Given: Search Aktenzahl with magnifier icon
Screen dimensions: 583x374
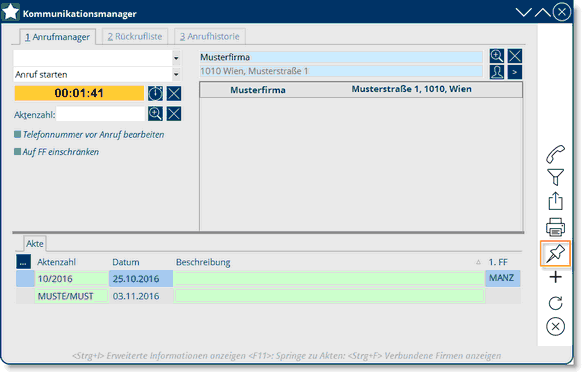Looking at the screenshot, I should (155, 114).
